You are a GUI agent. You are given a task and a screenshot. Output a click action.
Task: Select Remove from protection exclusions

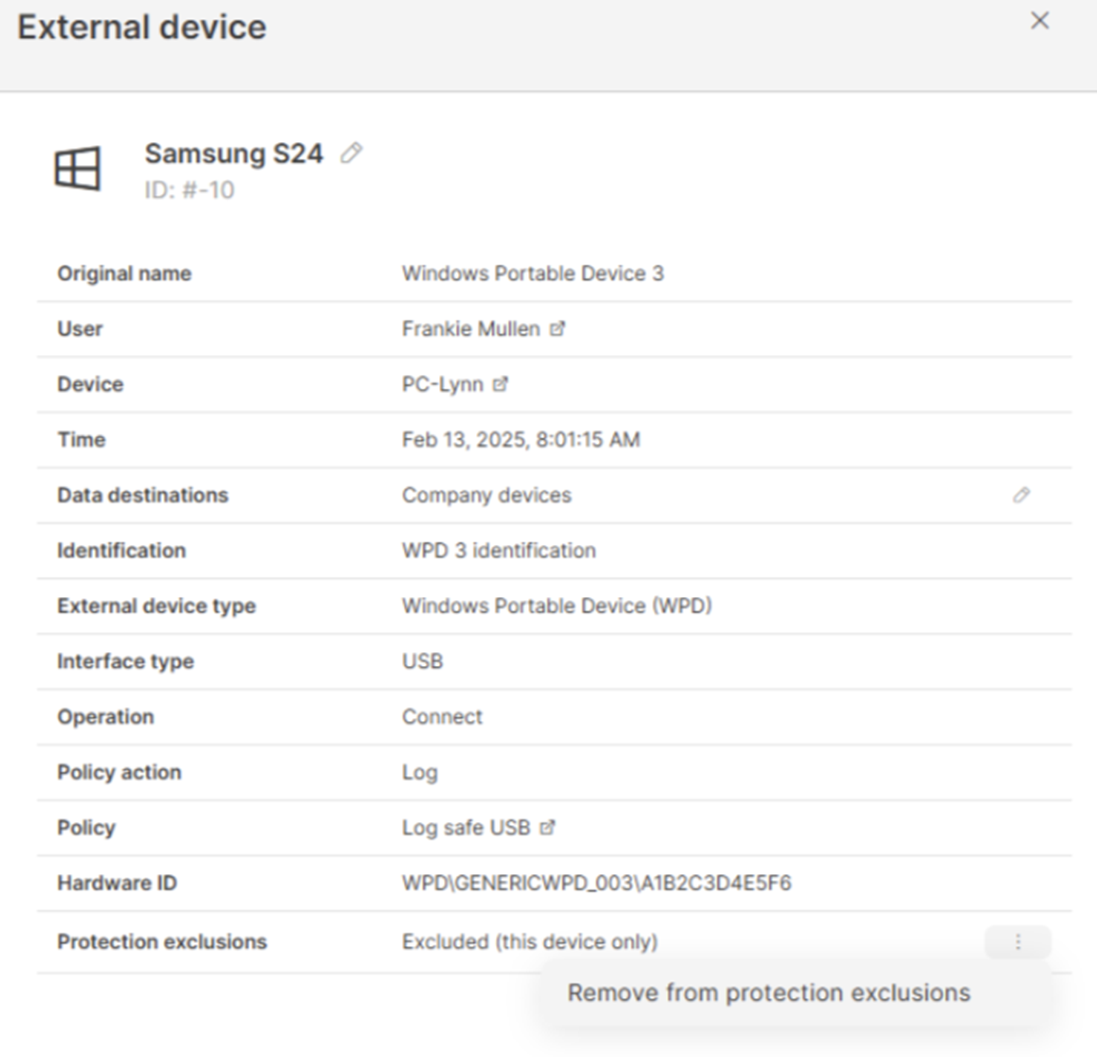pyautogui.click(x=768, y=993)
